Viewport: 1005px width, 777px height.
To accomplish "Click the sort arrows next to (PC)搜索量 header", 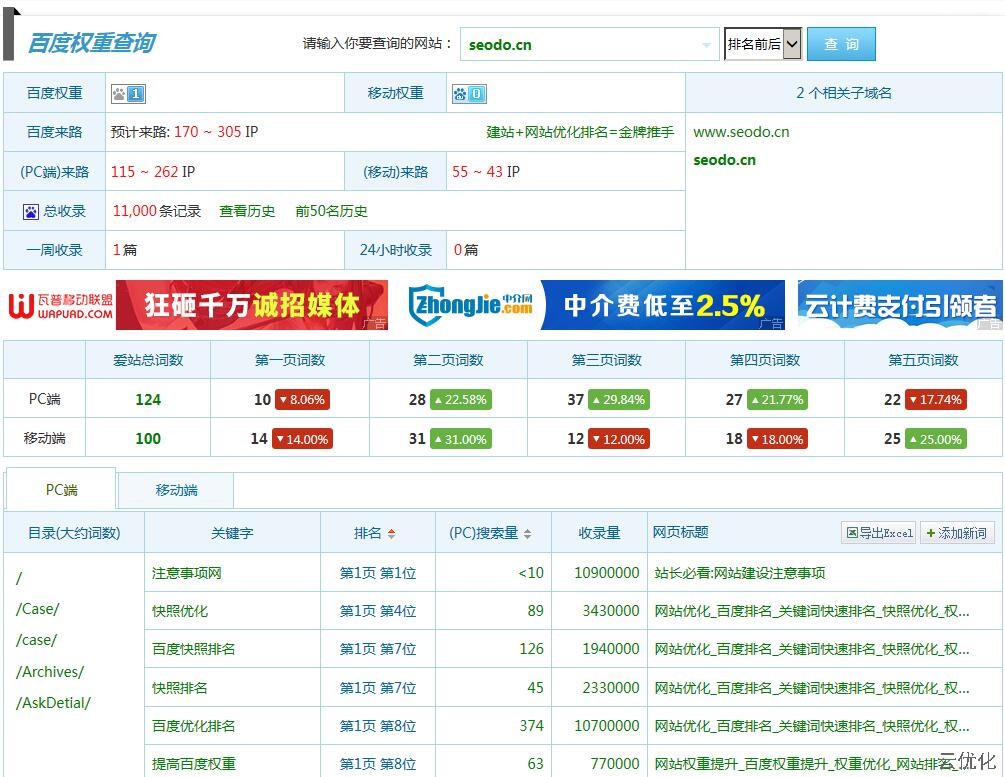I will tap(527, 533).
